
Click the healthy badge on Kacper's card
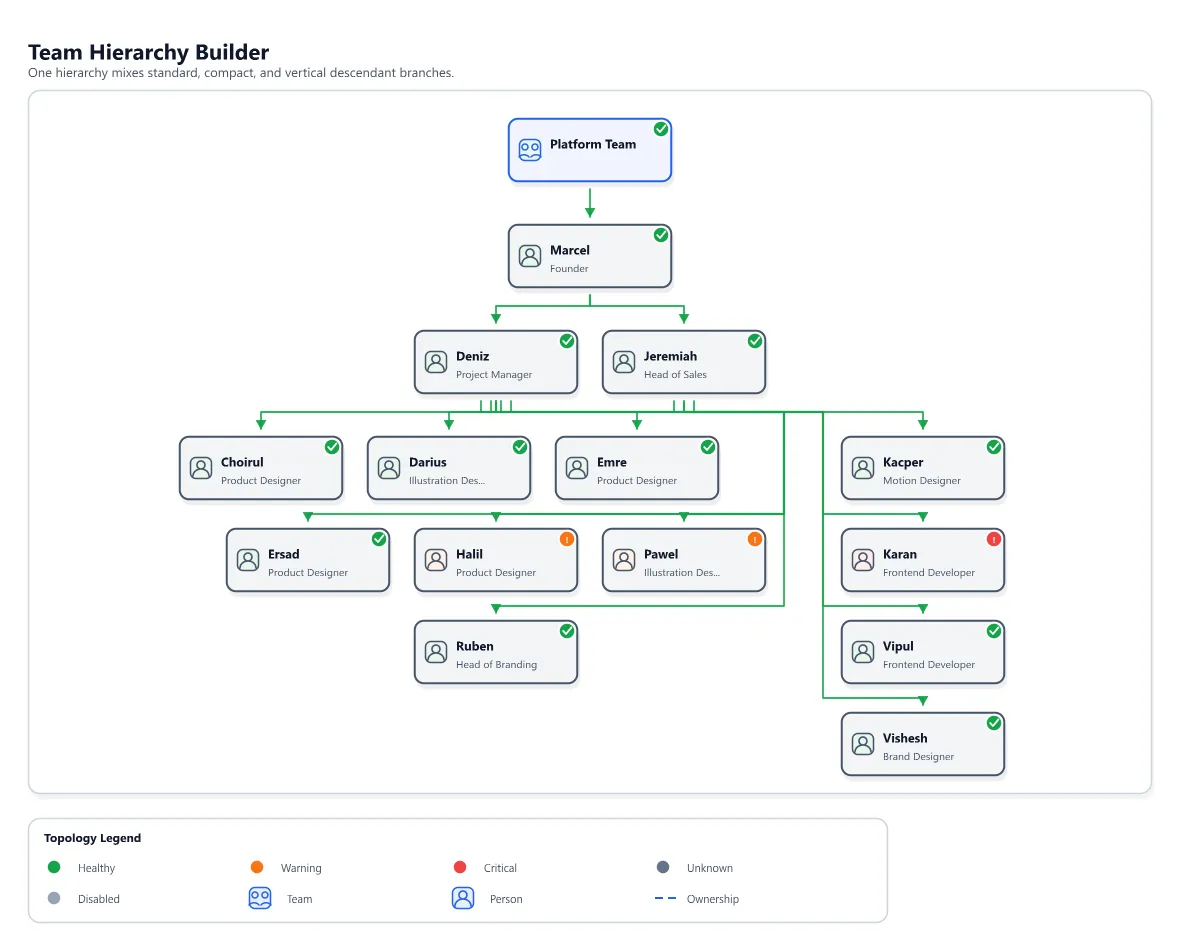[994, 447]
